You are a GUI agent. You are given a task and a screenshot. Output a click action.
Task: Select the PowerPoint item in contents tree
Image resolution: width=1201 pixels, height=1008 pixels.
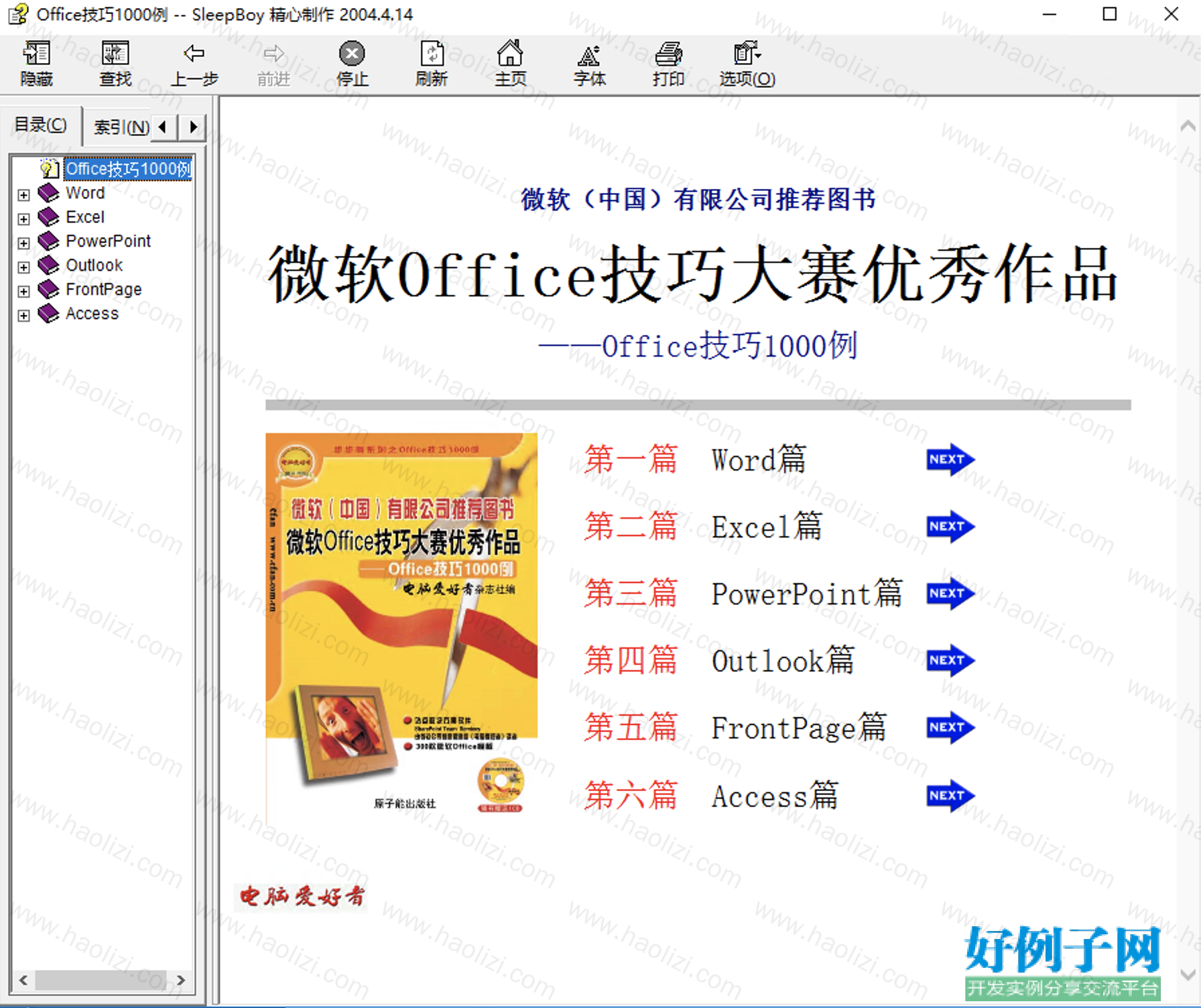point(108,241)
